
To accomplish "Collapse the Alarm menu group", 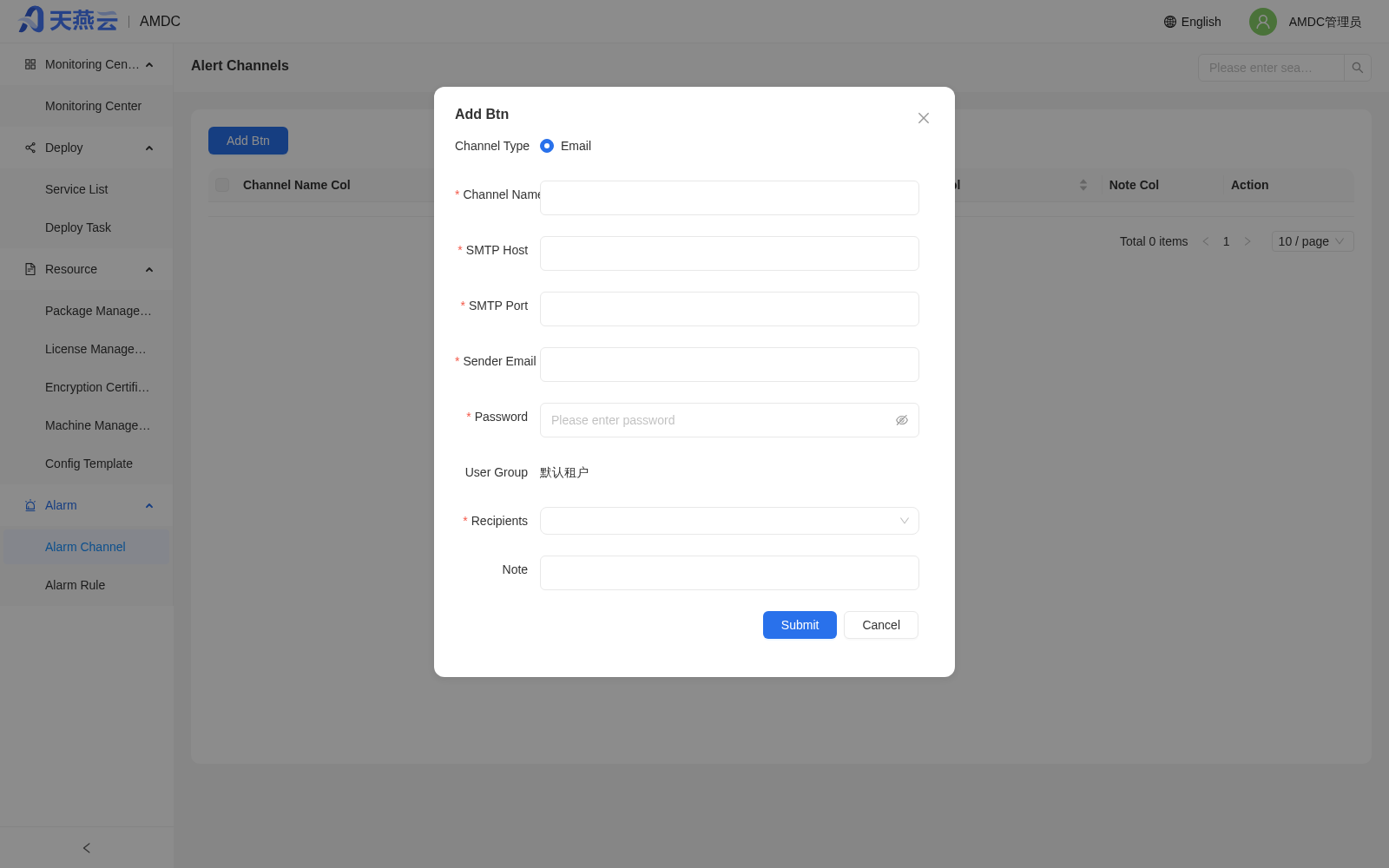I will tap(149, 505).
